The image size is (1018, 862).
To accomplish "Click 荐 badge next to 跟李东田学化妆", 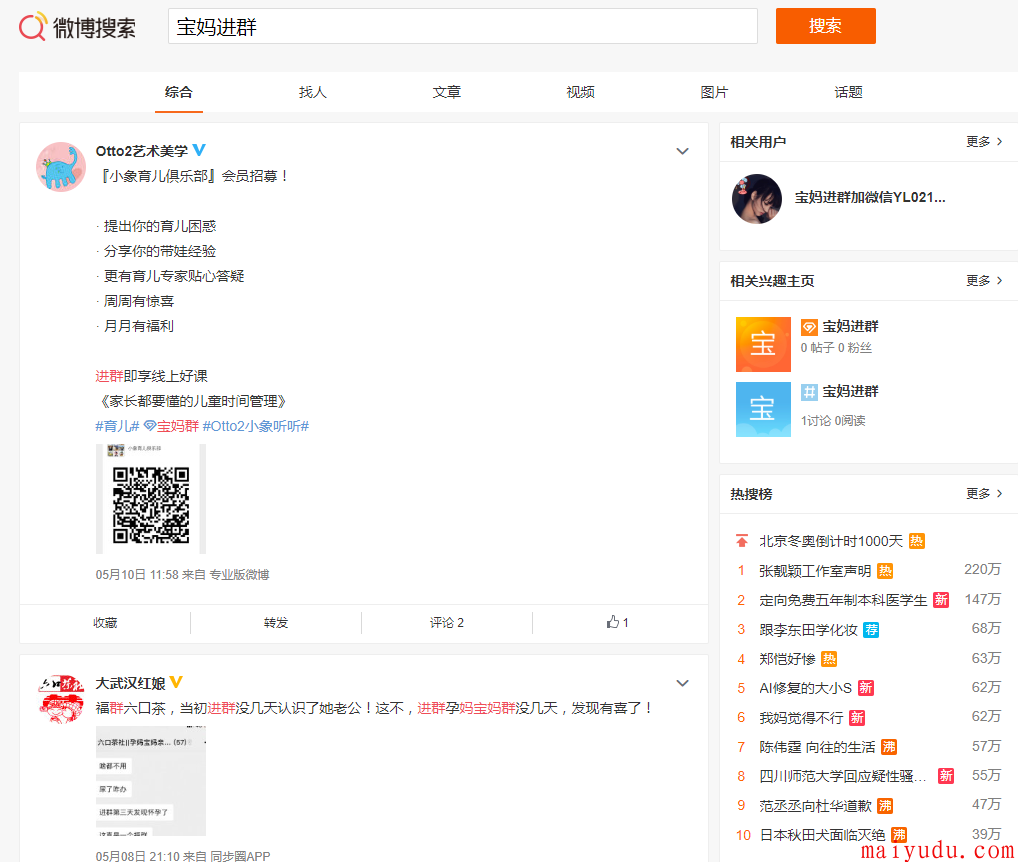I will coord(871,630).
